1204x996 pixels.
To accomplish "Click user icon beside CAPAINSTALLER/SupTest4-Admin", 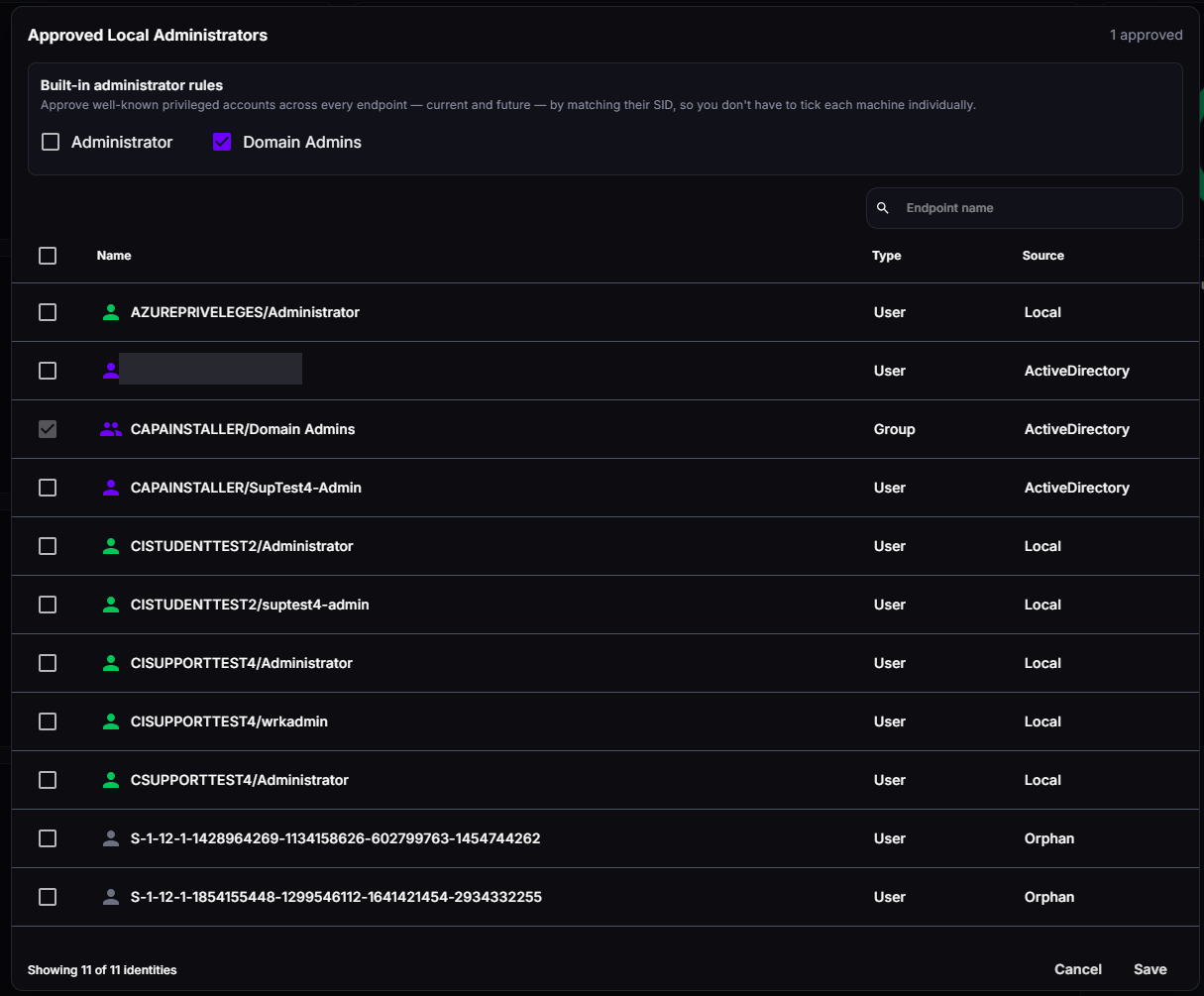I will pos(111,488).
